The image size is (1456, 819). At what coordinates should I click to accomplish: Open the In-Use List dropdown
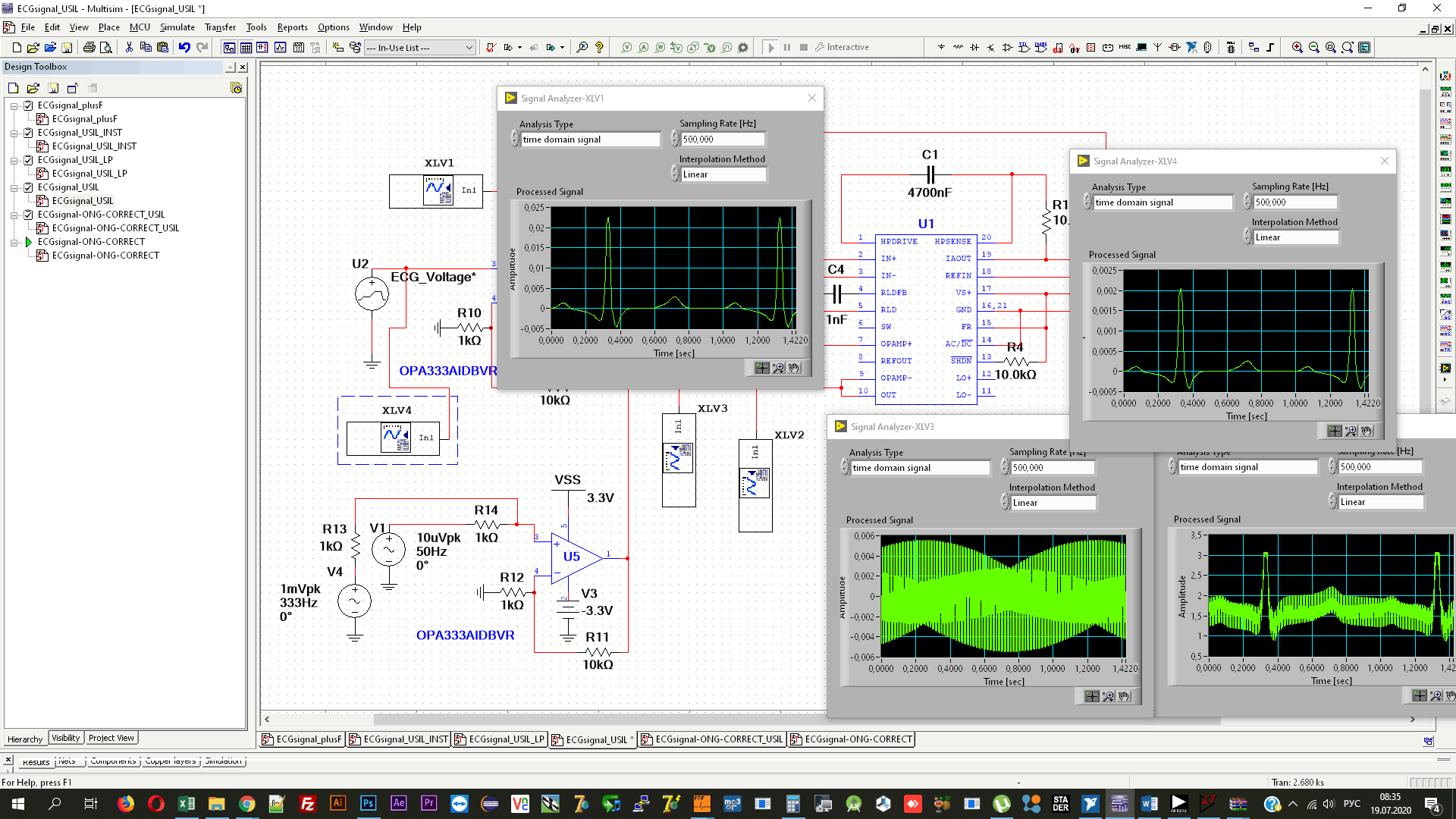(x=420, y=48)
